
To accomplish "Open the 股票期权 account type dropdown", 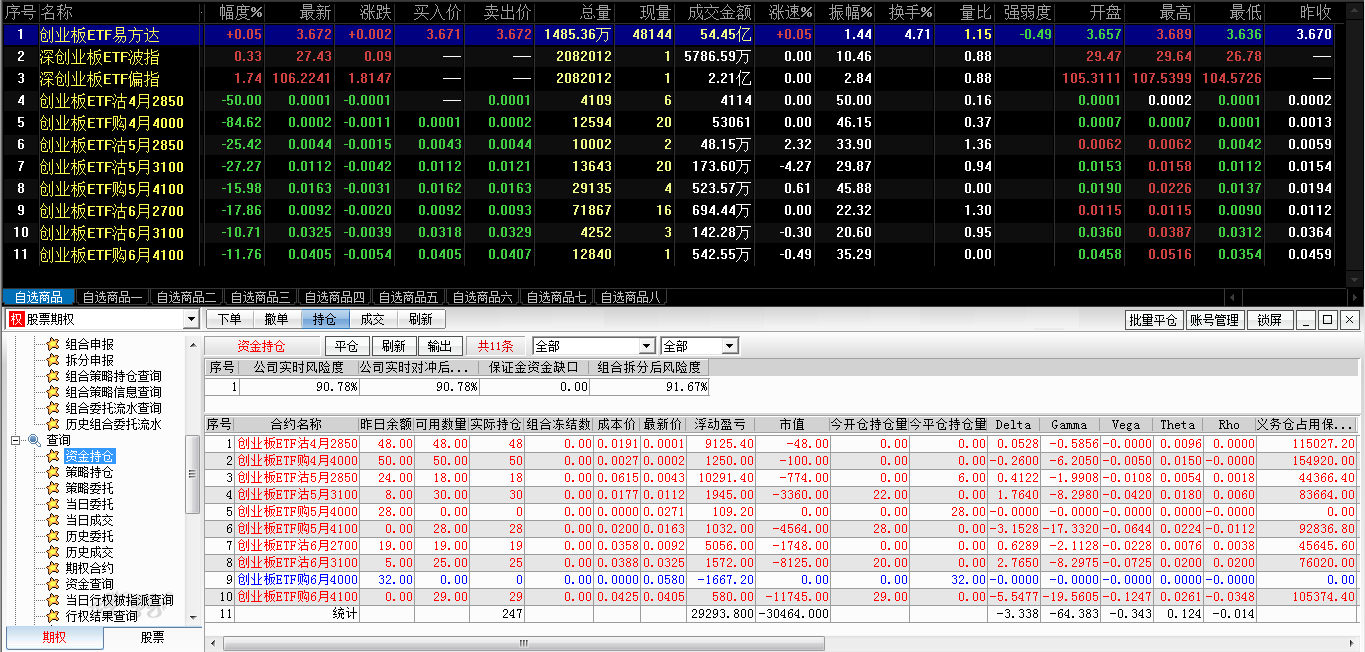I will 191,320.
